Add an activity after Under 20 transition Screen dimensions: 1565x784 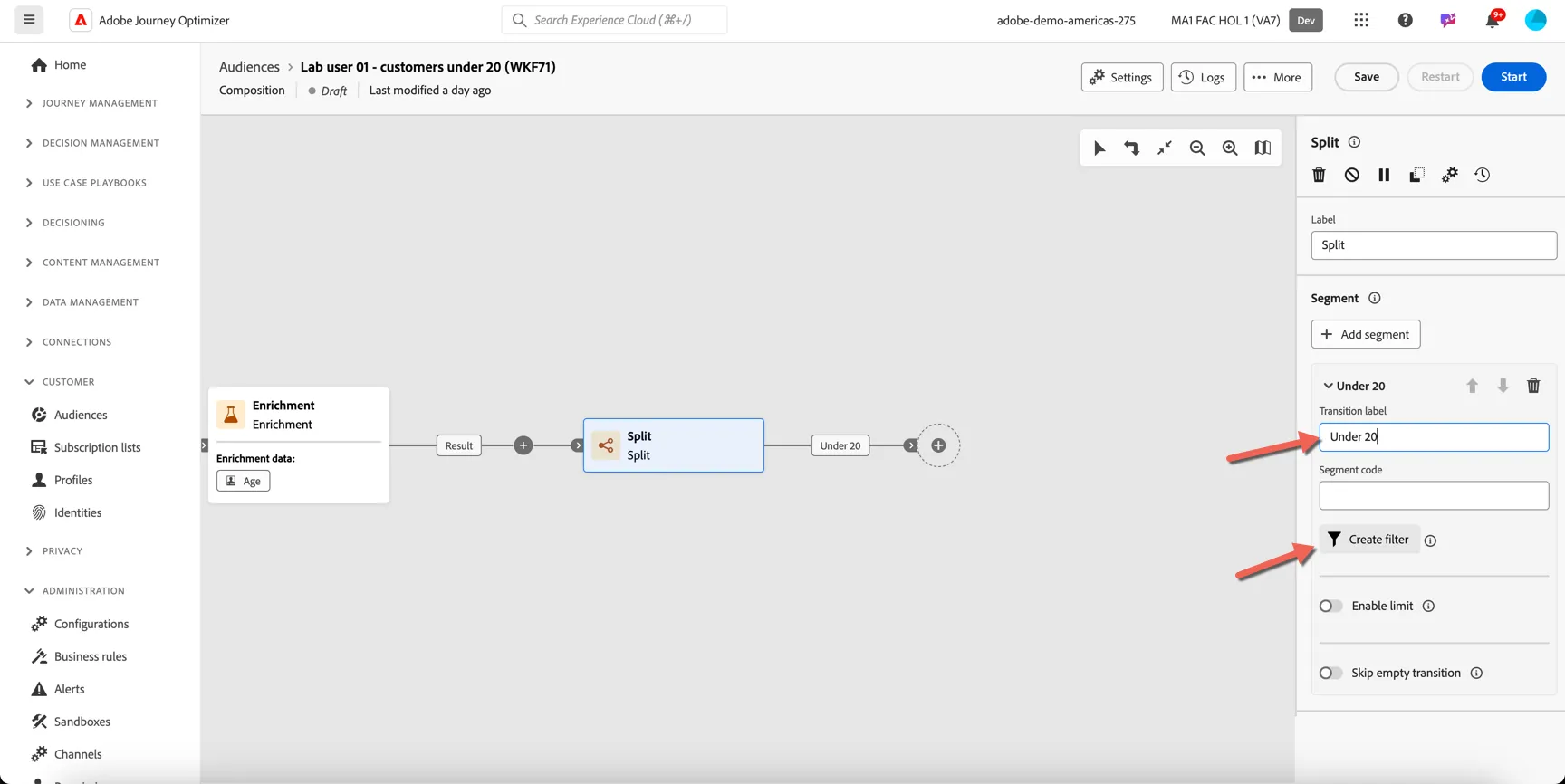pyautogui.click(x=938, y=445)
